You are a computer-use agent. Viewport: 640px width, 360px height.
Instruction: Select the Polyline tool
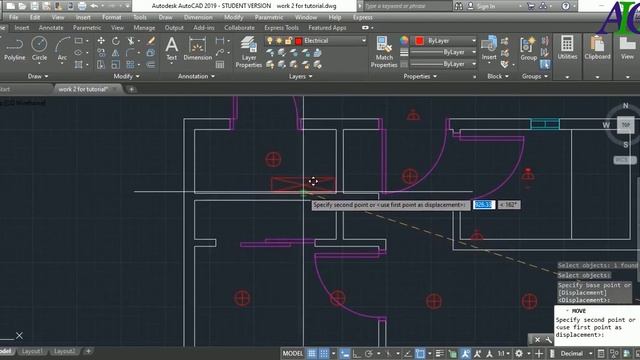(15, 49)
